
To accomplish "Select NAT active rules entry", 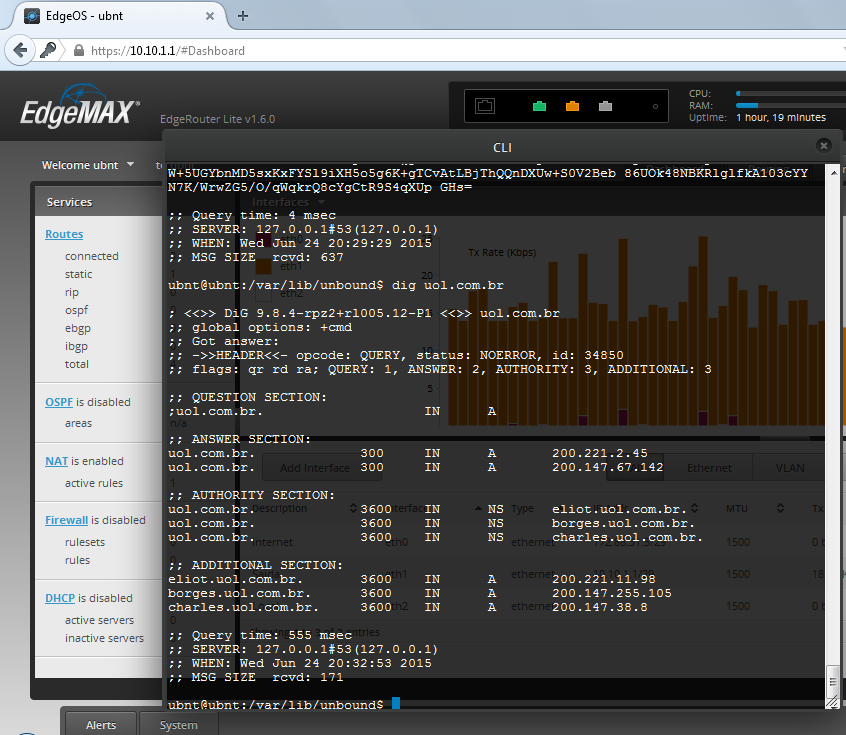I will tap(94, 483).
